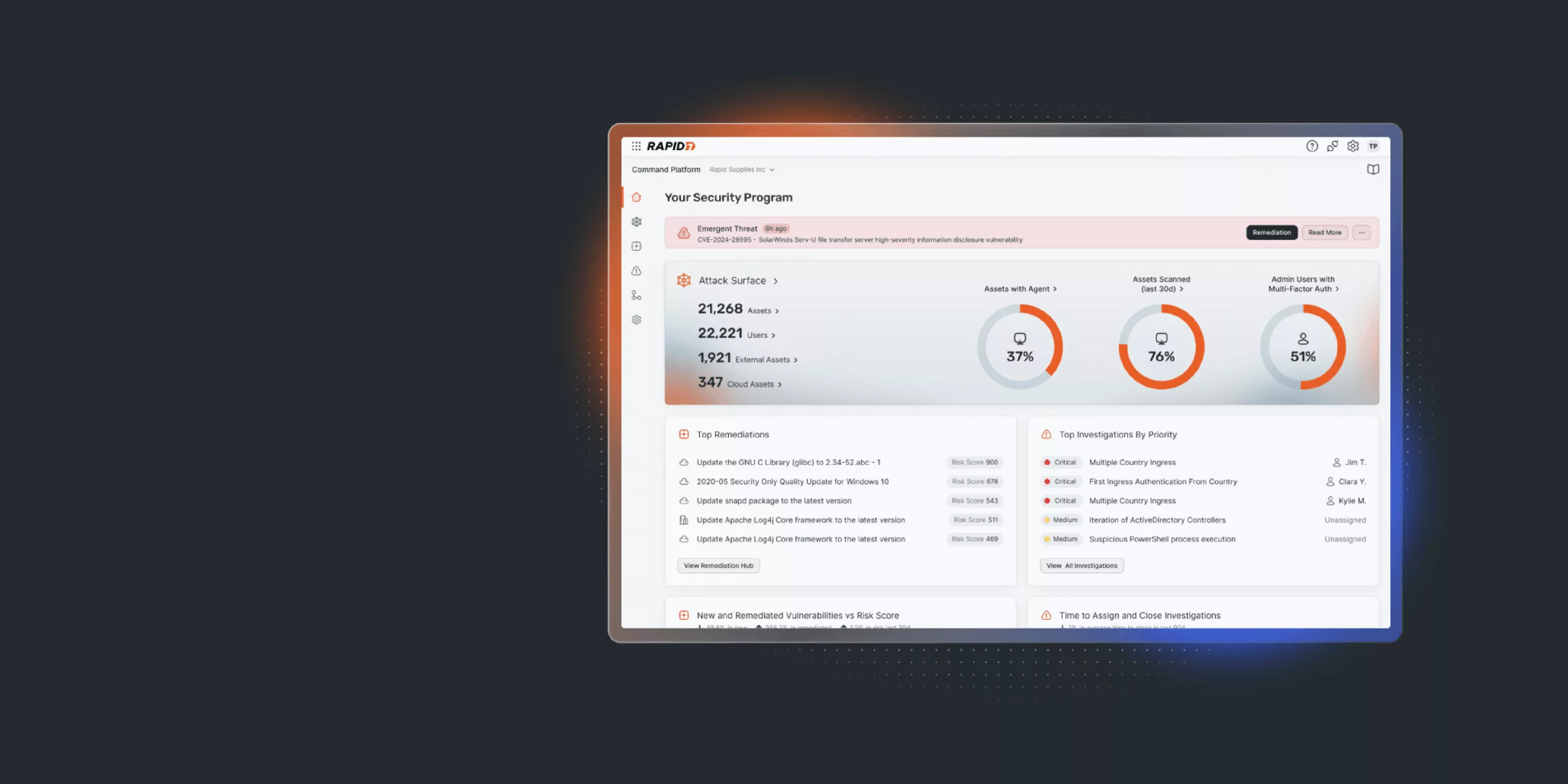Open the book documentation icon
The width and height of the screenshot is (1568, 784).
[x=1373, y=170]
